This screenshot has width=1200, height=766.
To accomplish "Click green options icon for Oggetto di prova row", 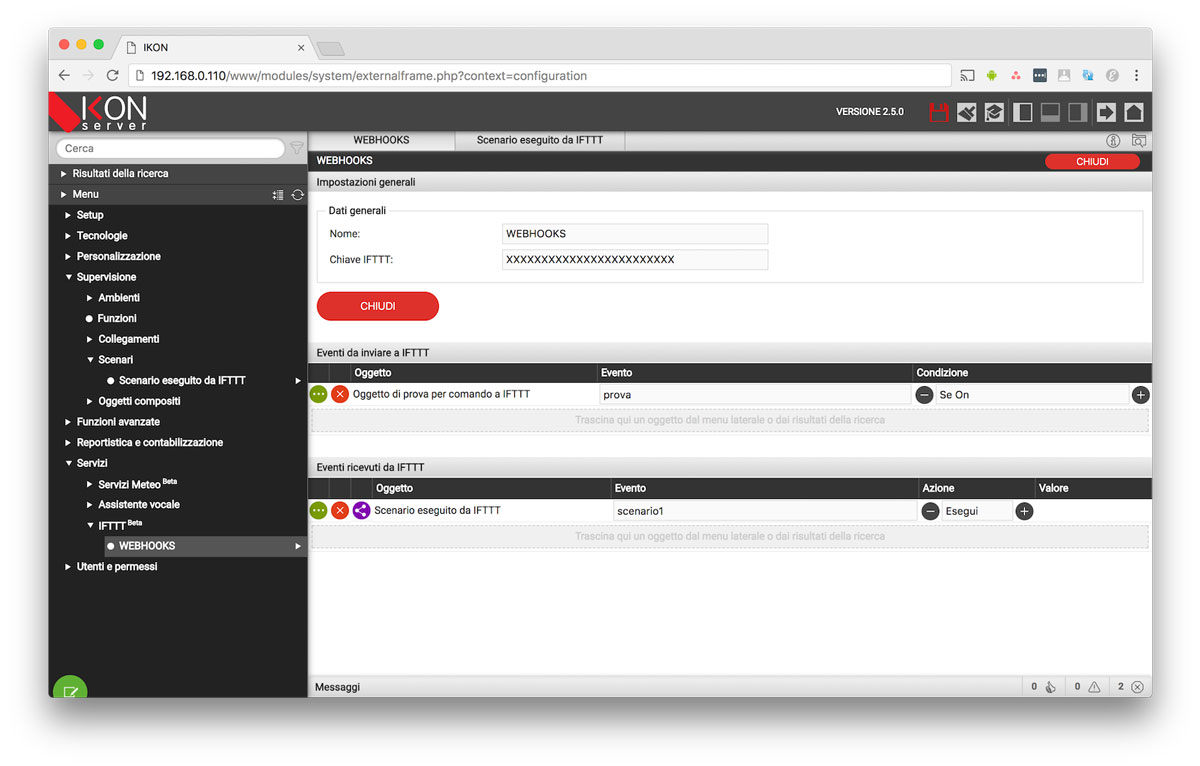I will 319,395.
